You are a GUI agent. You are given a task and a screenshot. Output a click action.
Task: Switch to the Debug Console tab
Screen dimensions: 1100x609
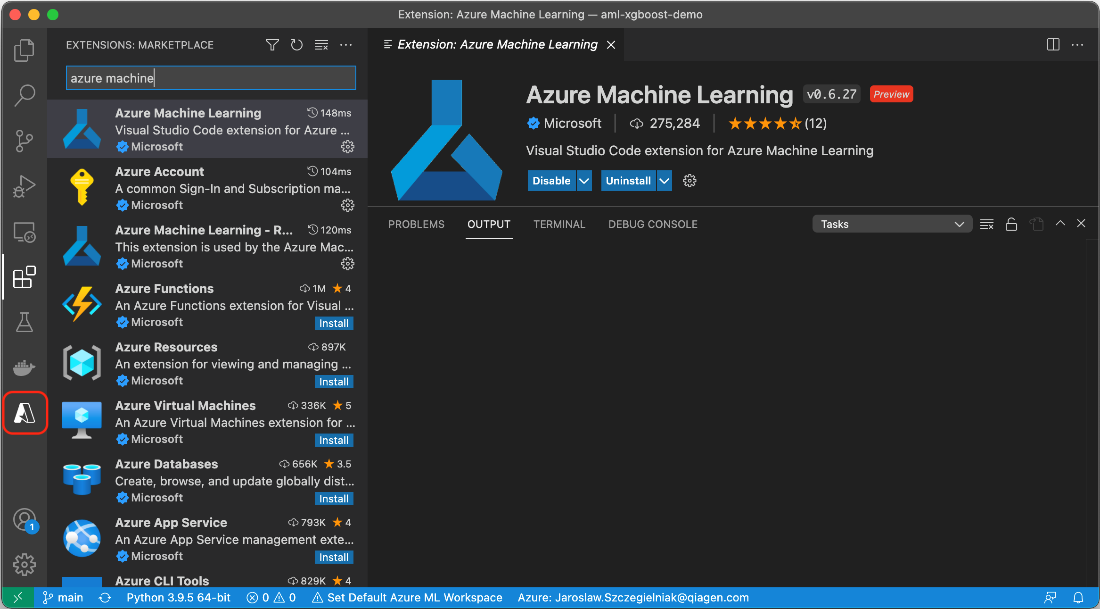[x=653, y=225]
